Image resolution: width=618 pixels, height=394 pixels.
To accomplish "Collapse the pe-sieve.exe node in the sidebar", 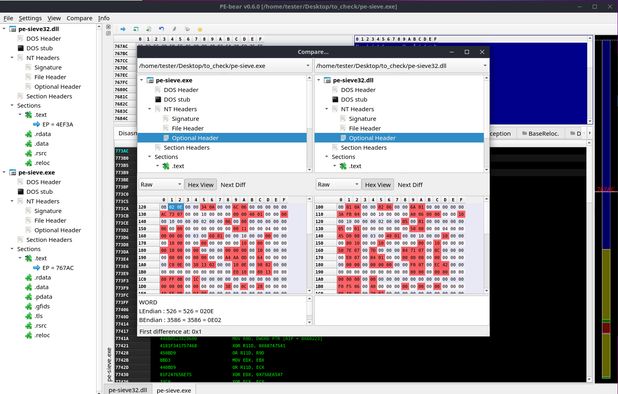I will tap(4, 173).
